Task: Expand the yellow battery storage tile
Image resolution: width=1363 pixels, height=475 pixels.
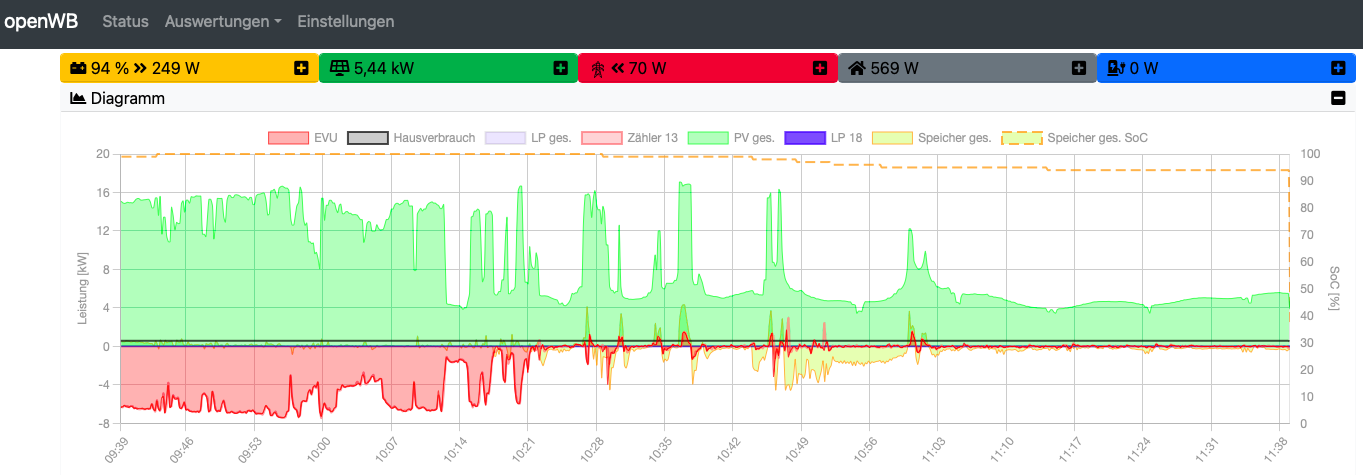Action: point(301,68)
